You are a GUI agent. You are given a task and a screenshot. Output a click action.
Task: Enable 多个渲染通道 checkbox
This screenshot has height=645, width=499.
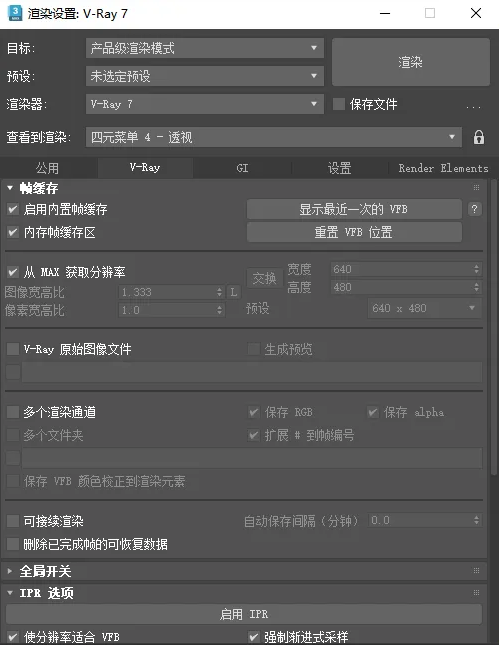pyautogui.click(x=13, y=412)
